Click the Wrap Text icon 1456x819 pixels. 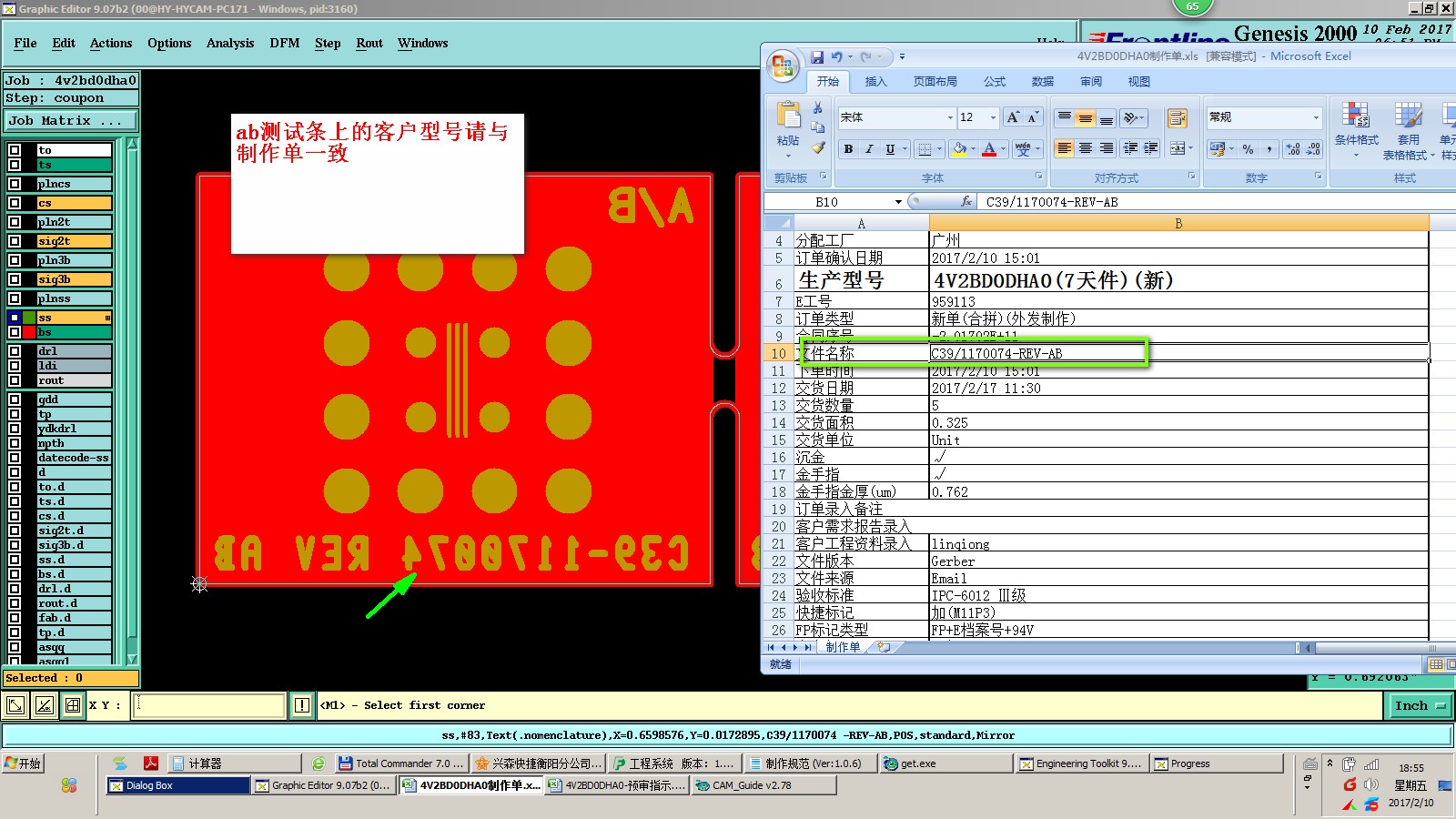pos(1177,118)
